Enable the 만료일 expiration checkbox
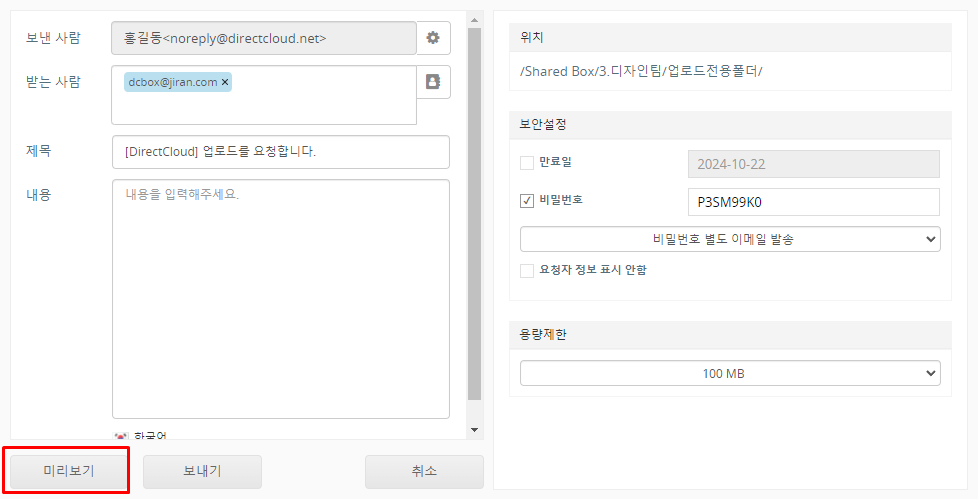The height and width of the screenshot is (499, 978). pos(527,162)
